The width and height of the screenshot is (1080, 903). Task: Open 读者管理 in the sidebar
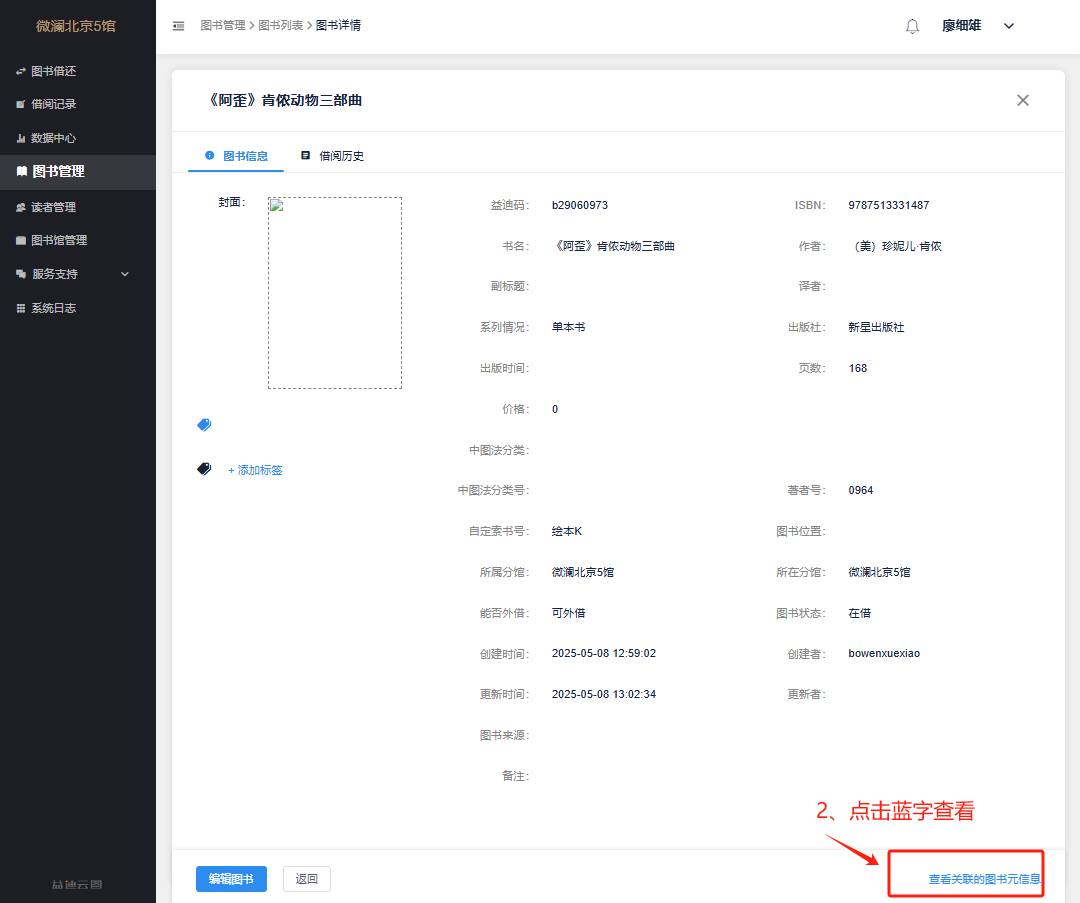click(x=53, y=207)
